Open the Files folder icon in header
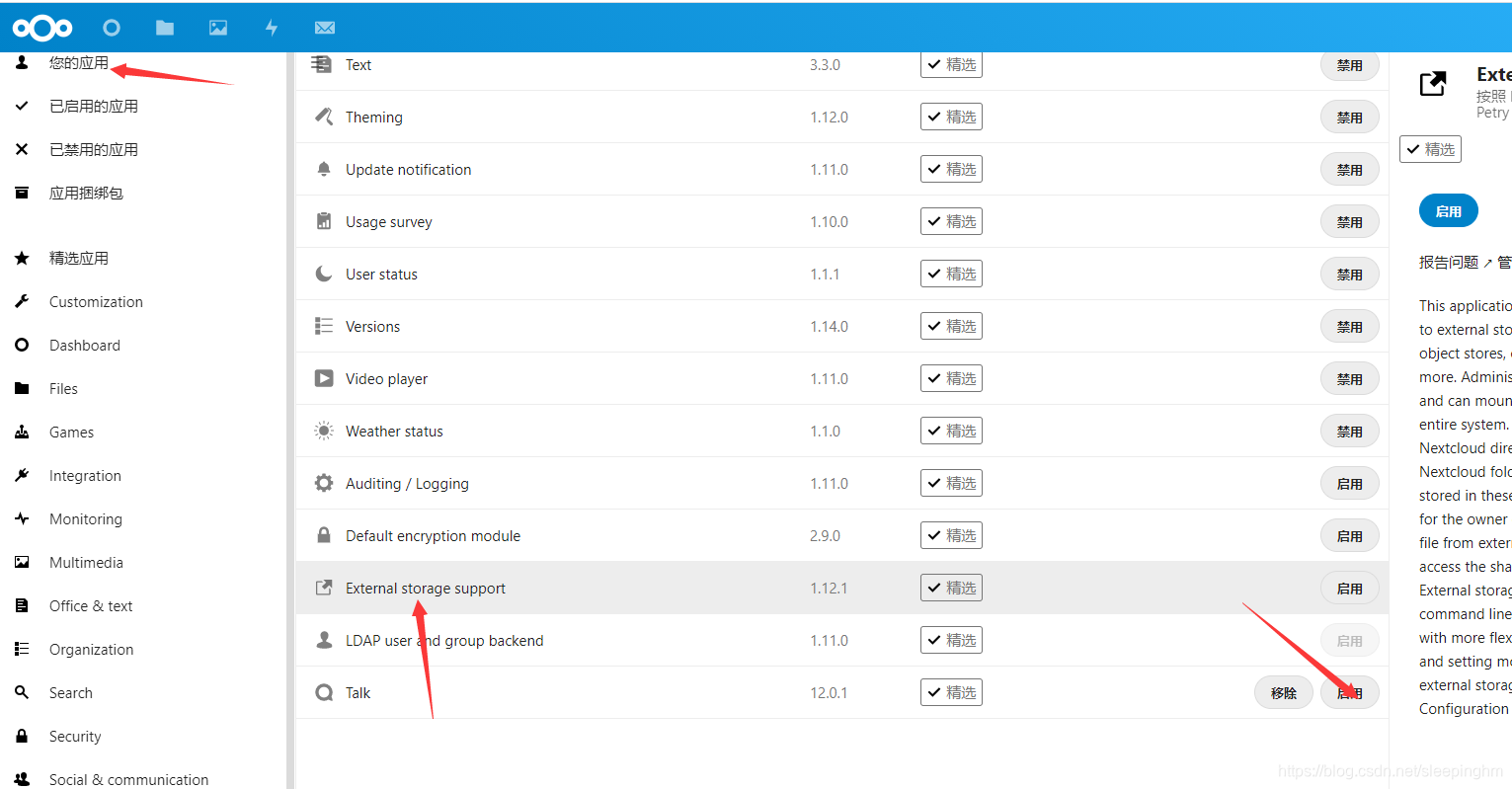The width and height of the screenshot is (1512, 789). pyautogui.click(x=165, y=28)
